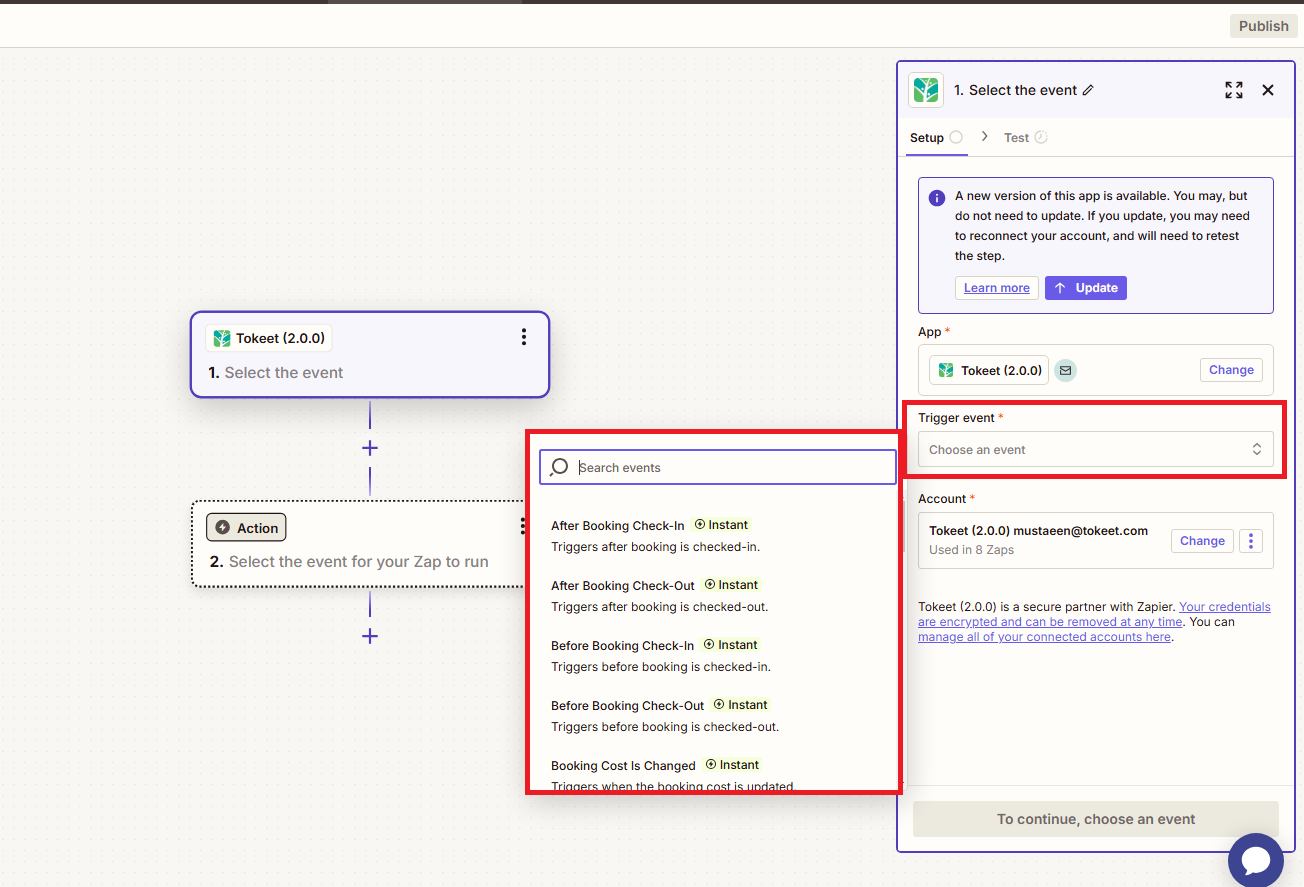
Task: Select the Tokeet (2.0.0) trigger step card
Action: (x=370, y=354)
